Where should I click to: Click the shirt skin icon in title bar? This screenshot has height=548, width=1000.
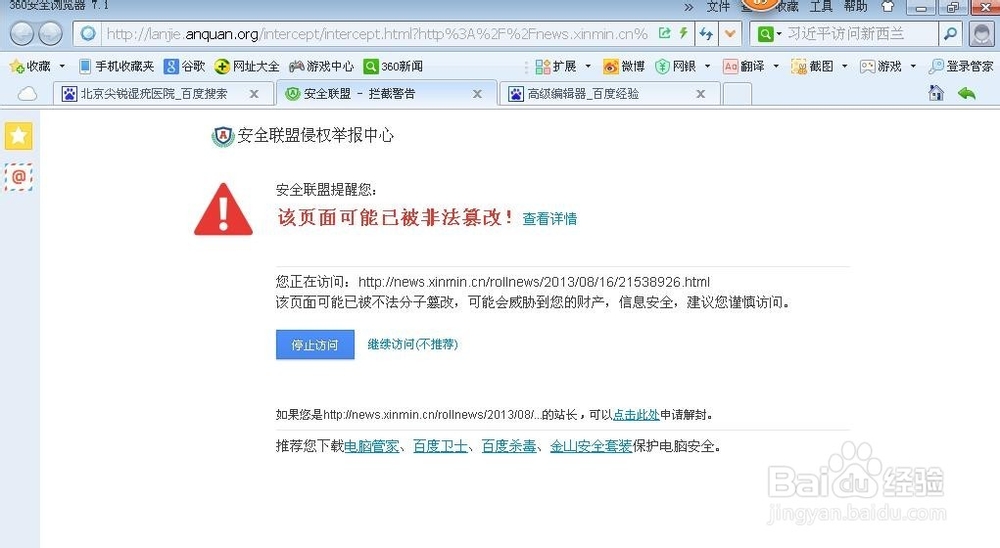888,6
